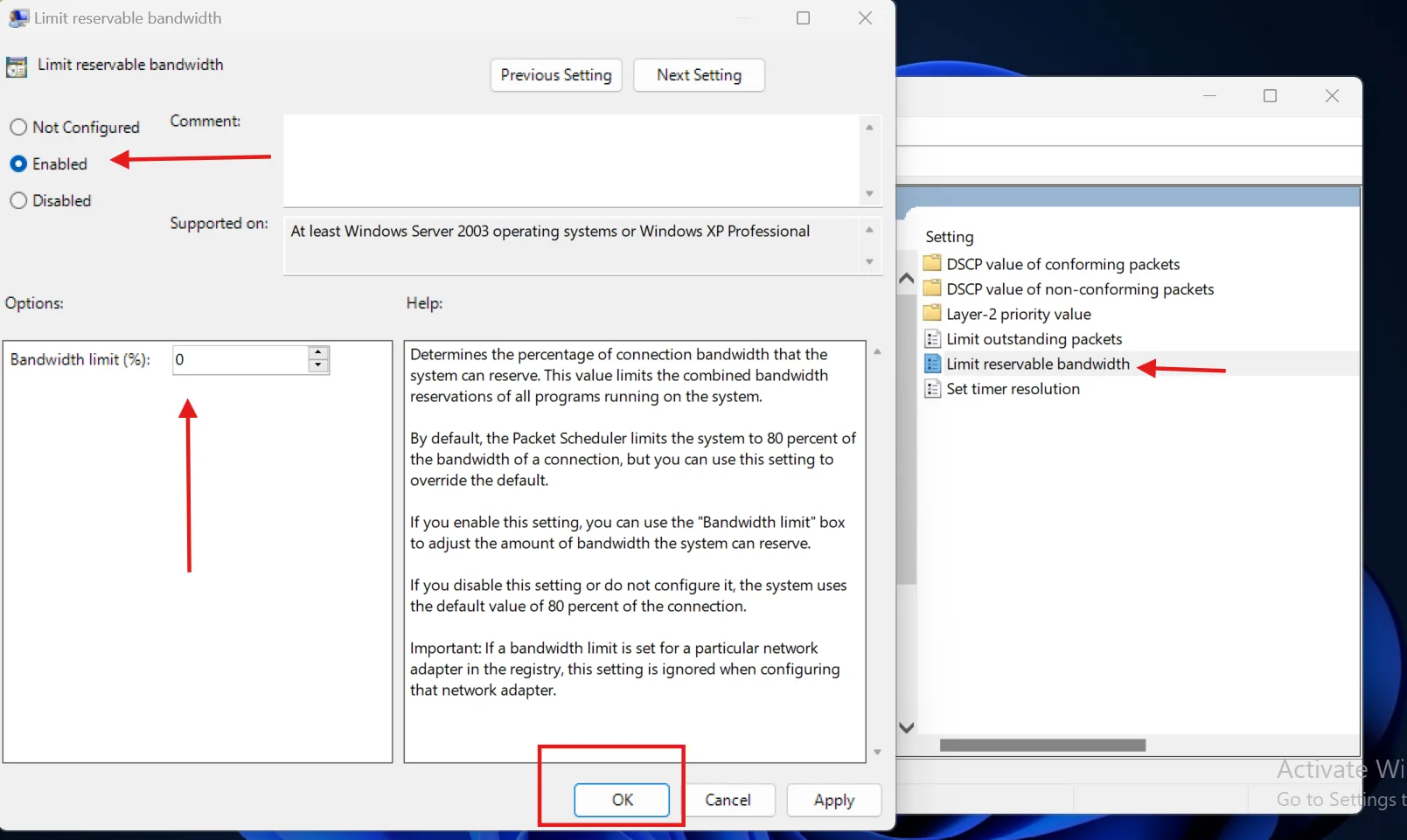Minimize the Group Policy Editor window
The image size is (1407, 840).
click(x=1209, y=96)
